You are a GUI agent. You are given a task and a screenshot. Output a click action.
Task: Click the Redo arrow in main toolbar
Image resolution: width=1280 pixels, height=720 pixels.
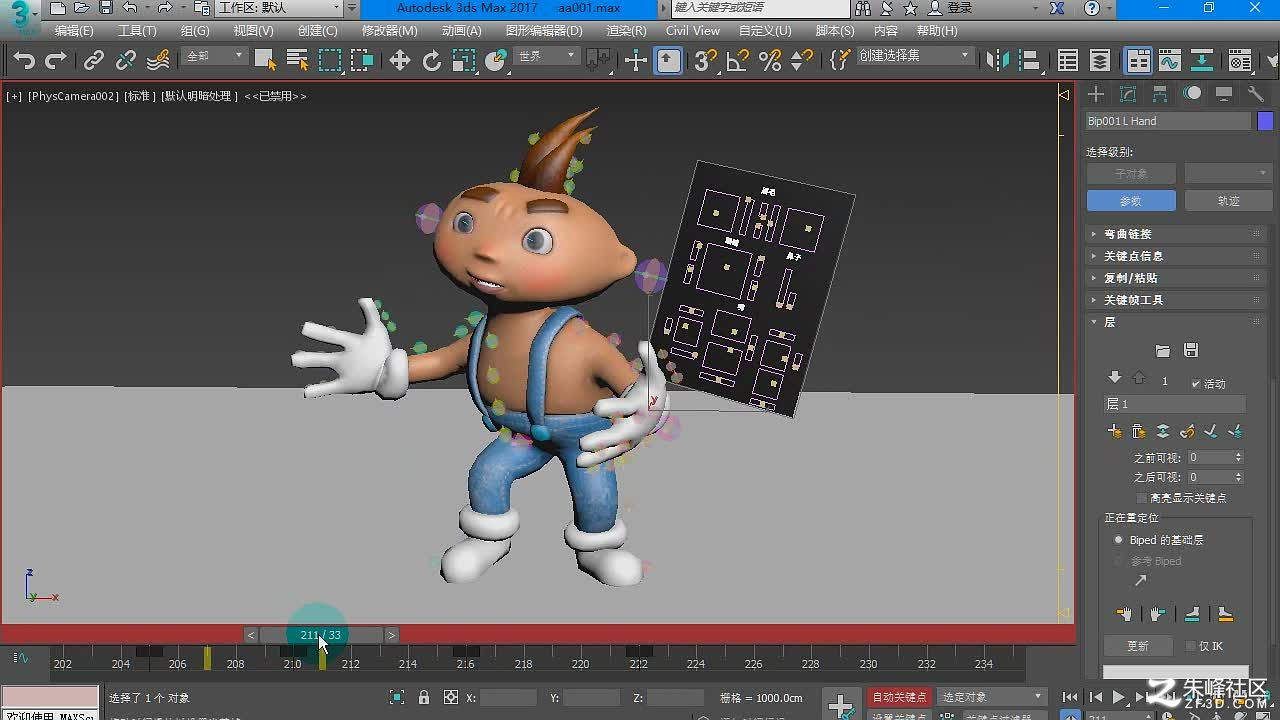[56, 61]
